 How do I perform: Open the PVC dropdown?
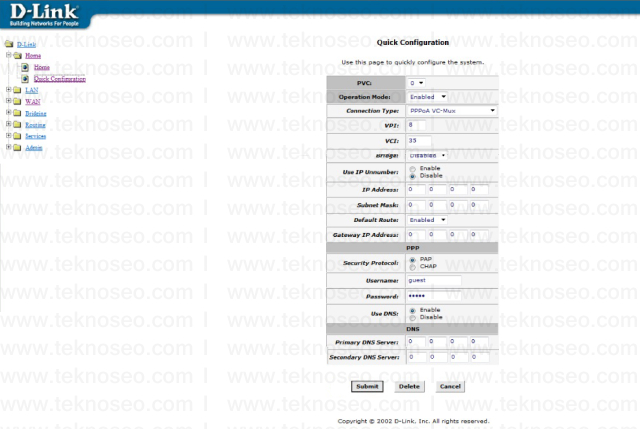click(x=416, y=83)
